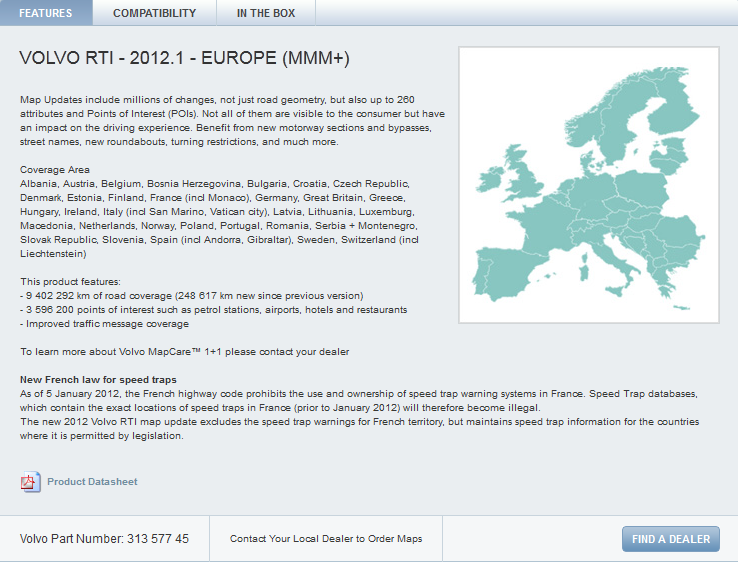Screen dimensions: 738x563
Task: Open the Product Datasheet link
Action: tap(92, 482)
